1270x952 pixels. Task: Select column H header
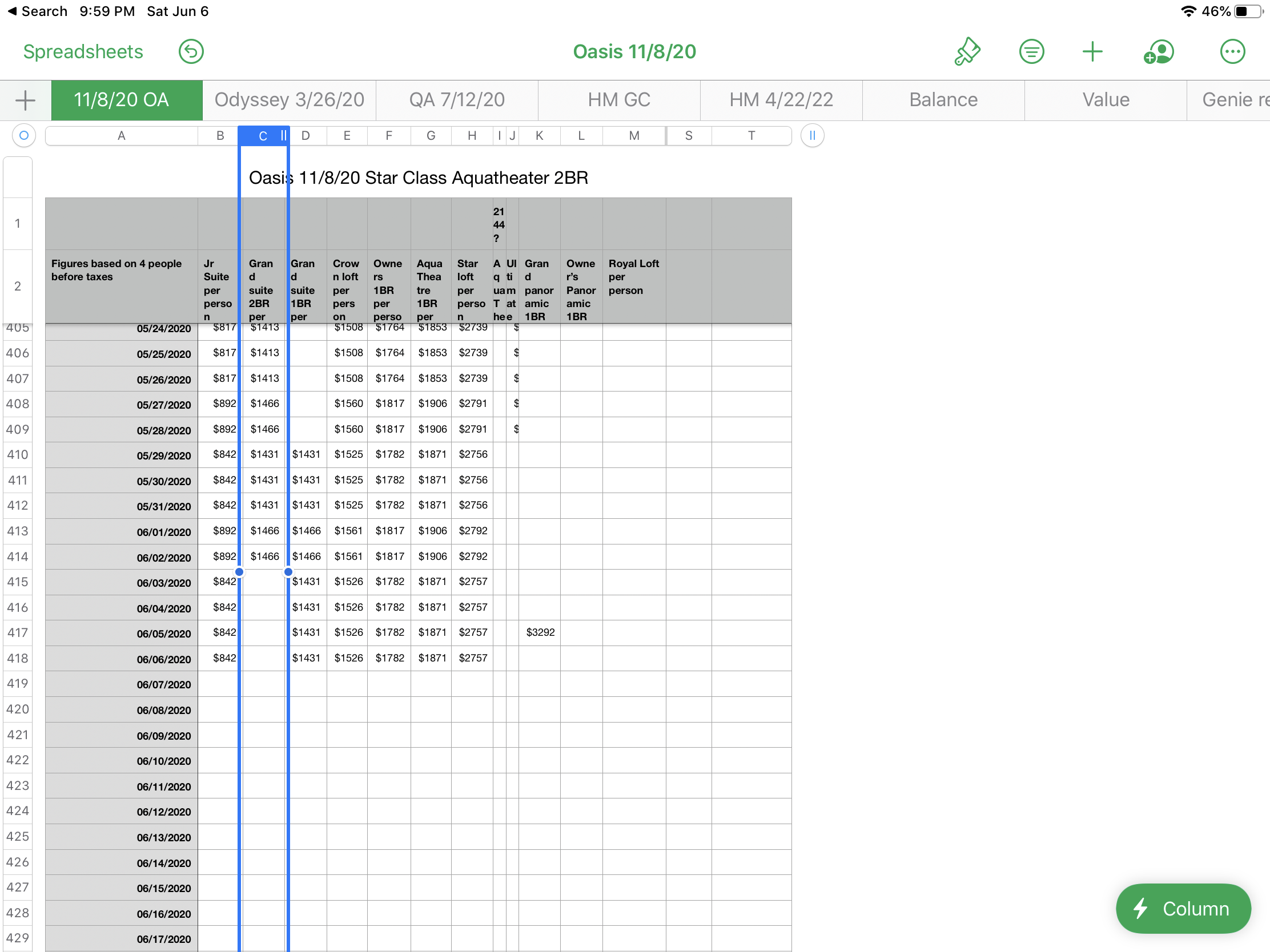click(472, 135)
